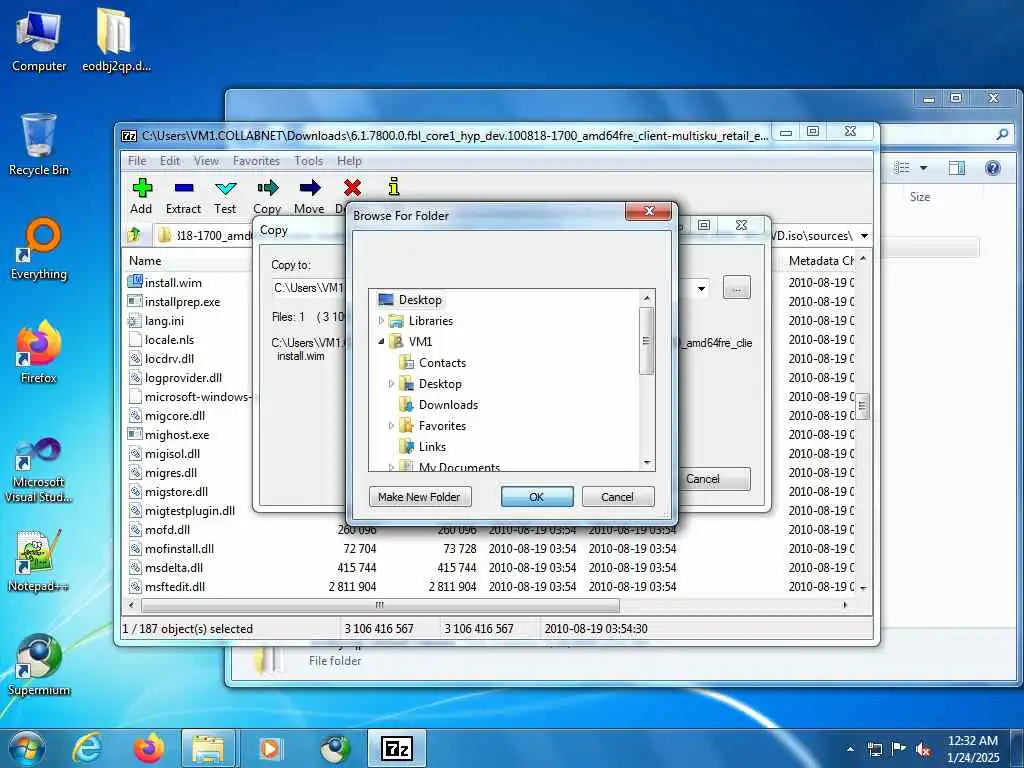The height and width of the screenshot is (768, 1024).
Task: Collapse the VM1 tree node
Action: pyautogui.click(x=381, y=342)
